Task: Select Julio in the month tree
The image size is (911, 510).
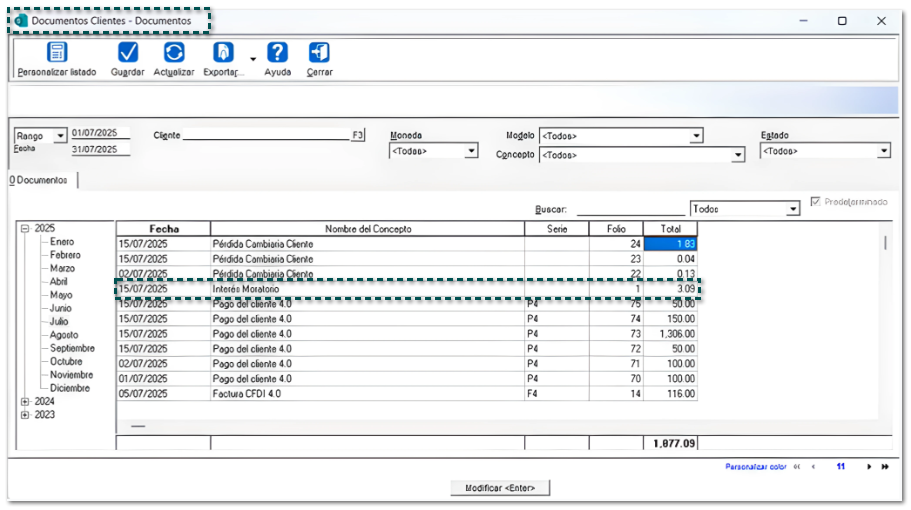Action: point(59,322)
